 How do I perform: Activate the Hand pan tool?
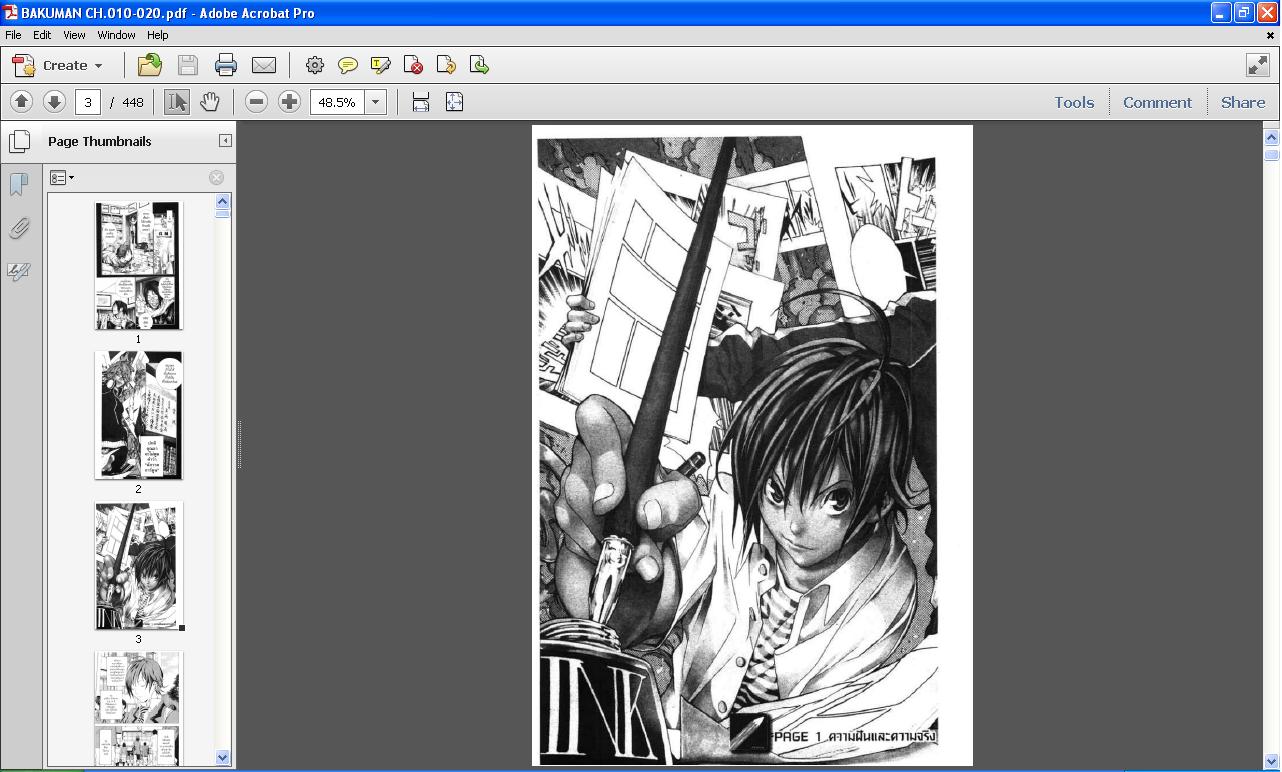click(209, 102)
